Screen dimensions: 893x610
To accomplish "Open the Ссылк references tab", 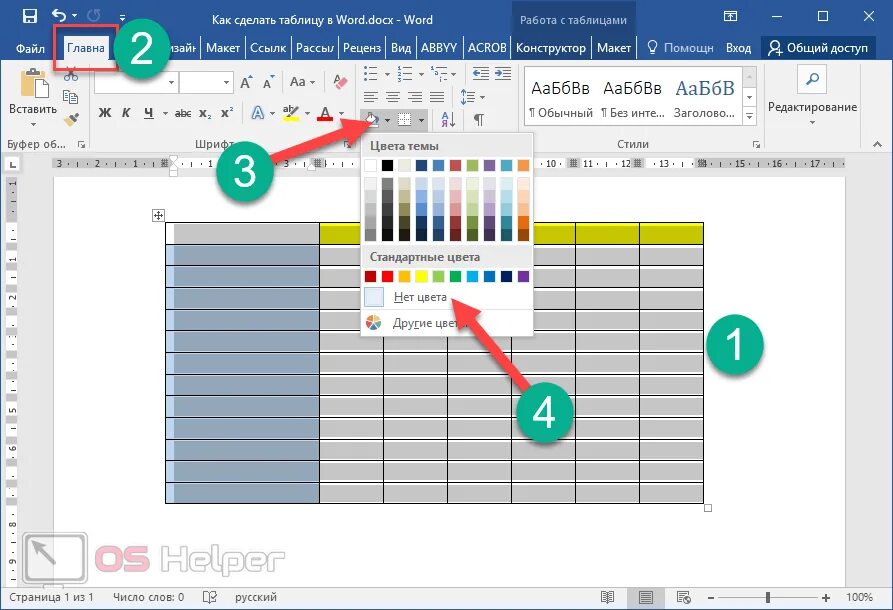I will tap(268, 48).
